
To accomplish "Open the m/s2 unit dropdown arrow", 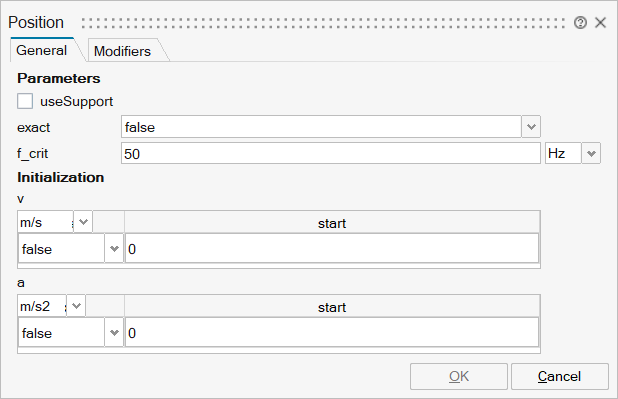I will coord(76,306).
